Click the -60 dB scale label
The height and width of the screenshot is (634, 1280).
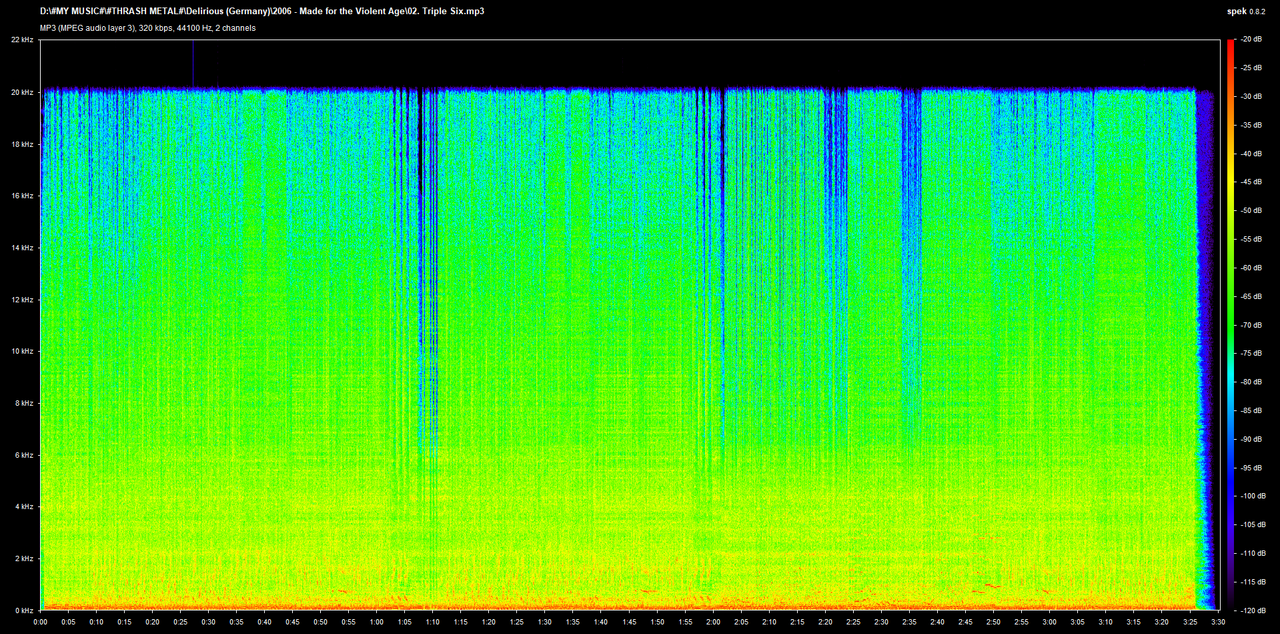pyautogui.click(x=1251, y=268)
